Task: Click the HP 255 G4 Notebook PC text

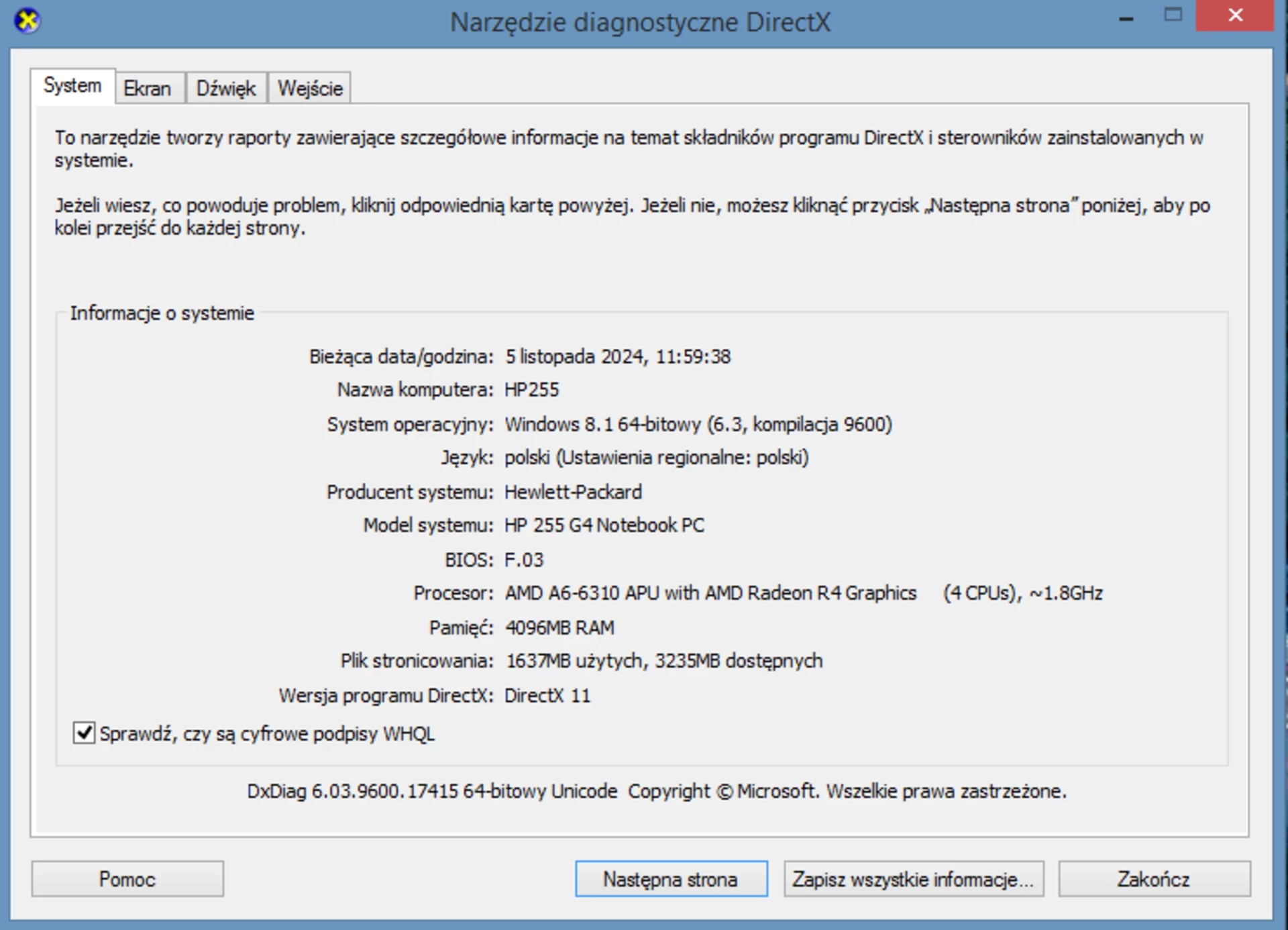Action: click(604, 525)
